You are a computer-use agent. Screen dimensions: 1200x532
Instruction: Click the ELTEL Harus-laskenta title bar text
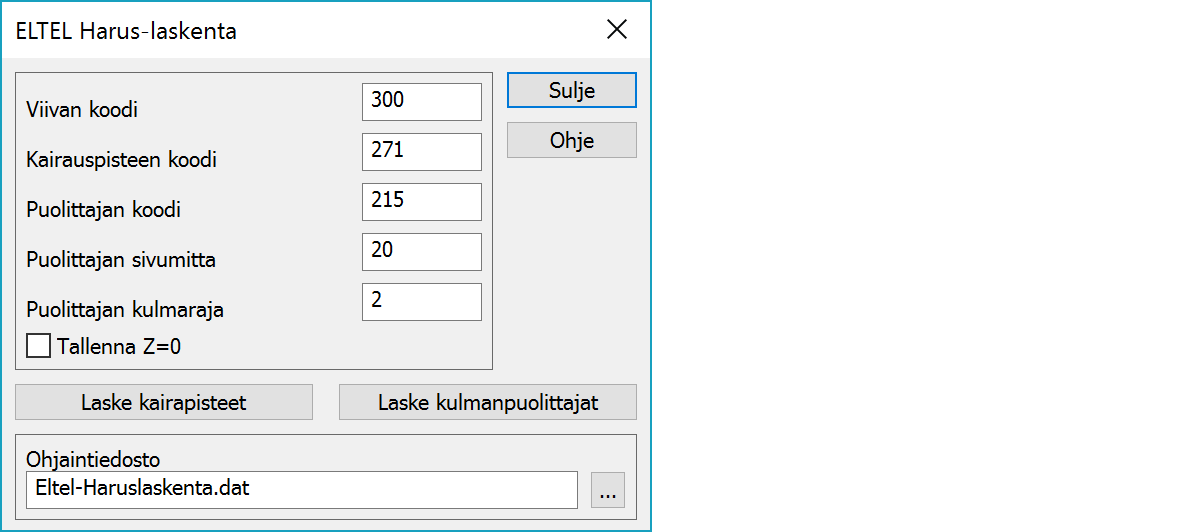pos(126,31)
